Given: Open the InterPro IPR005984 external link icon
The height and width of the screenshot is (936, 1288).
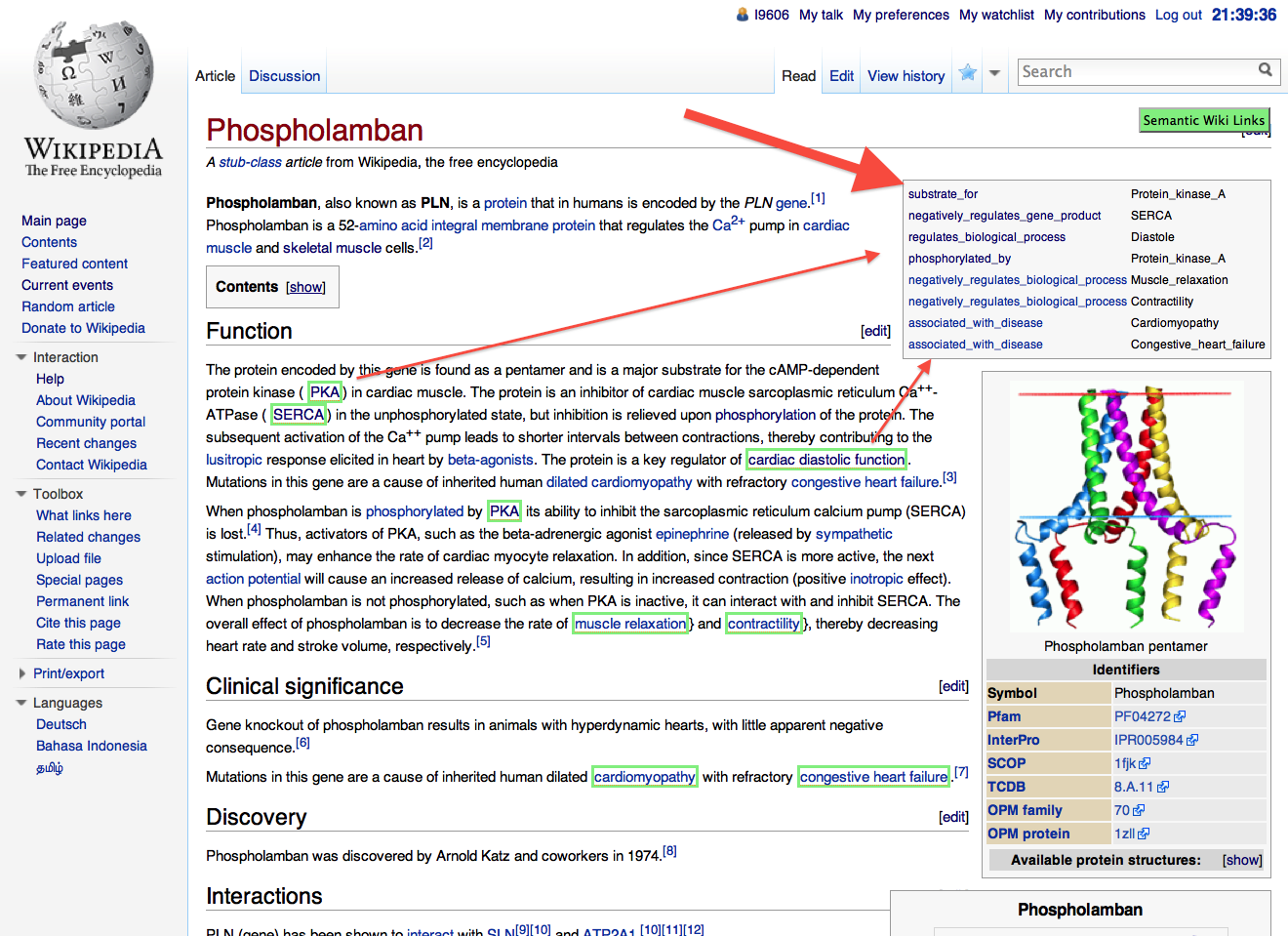Looking at the screenshot, I should [x=1193, y=740].
